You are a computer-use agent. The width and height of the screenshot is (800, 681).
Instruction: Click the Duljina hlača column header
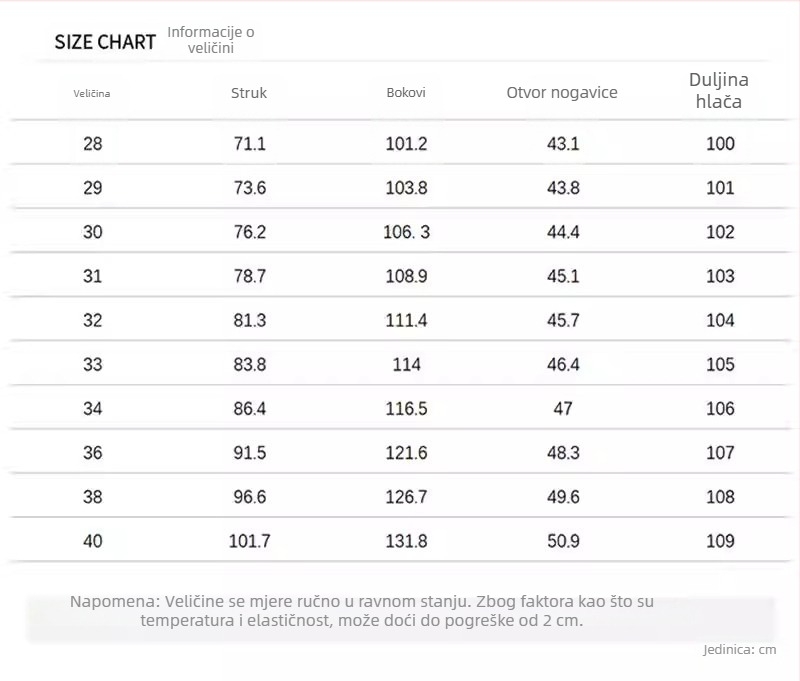click(x=719, y=90)
